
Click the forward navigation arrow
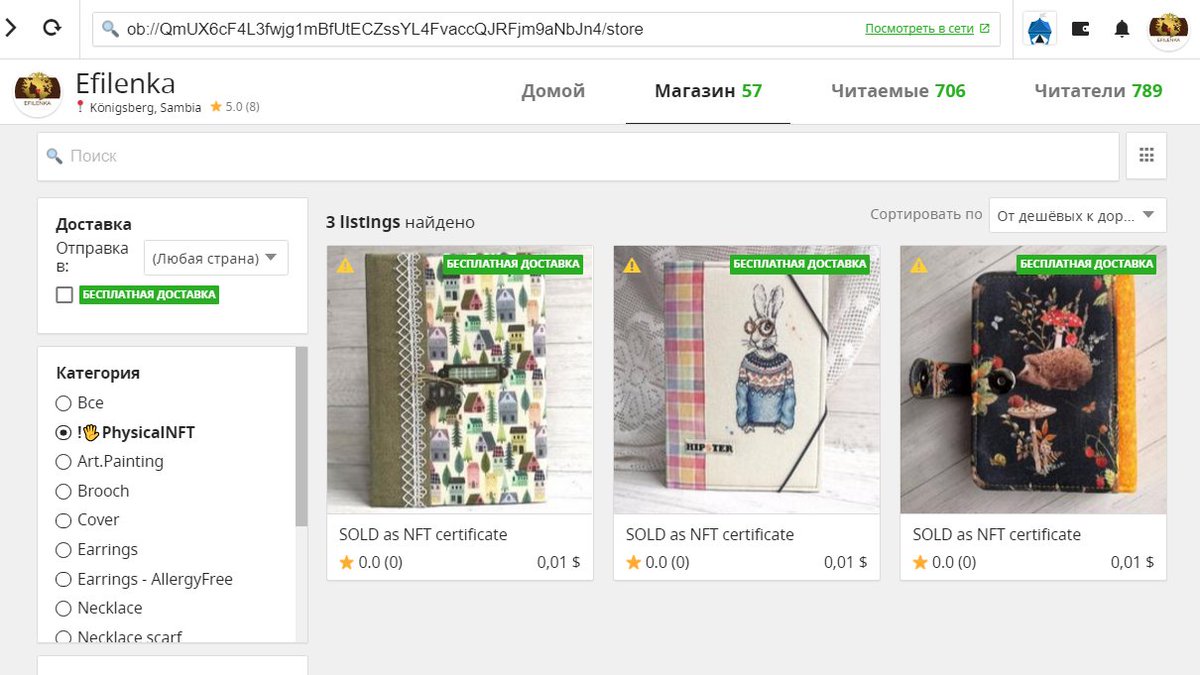(x=11, y=29)
